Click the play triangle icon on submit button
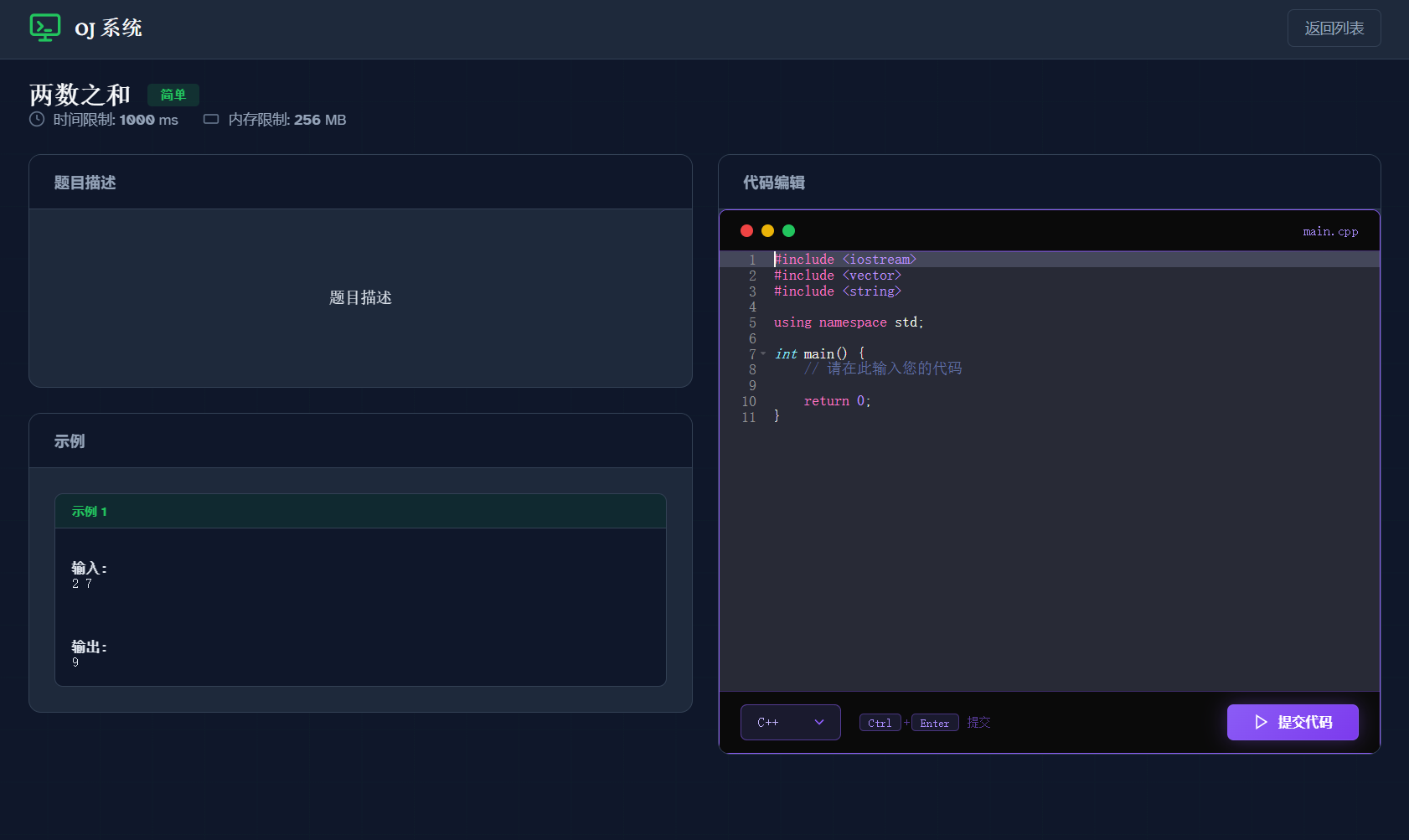1409x840 pixels. tap(1261, 722)
